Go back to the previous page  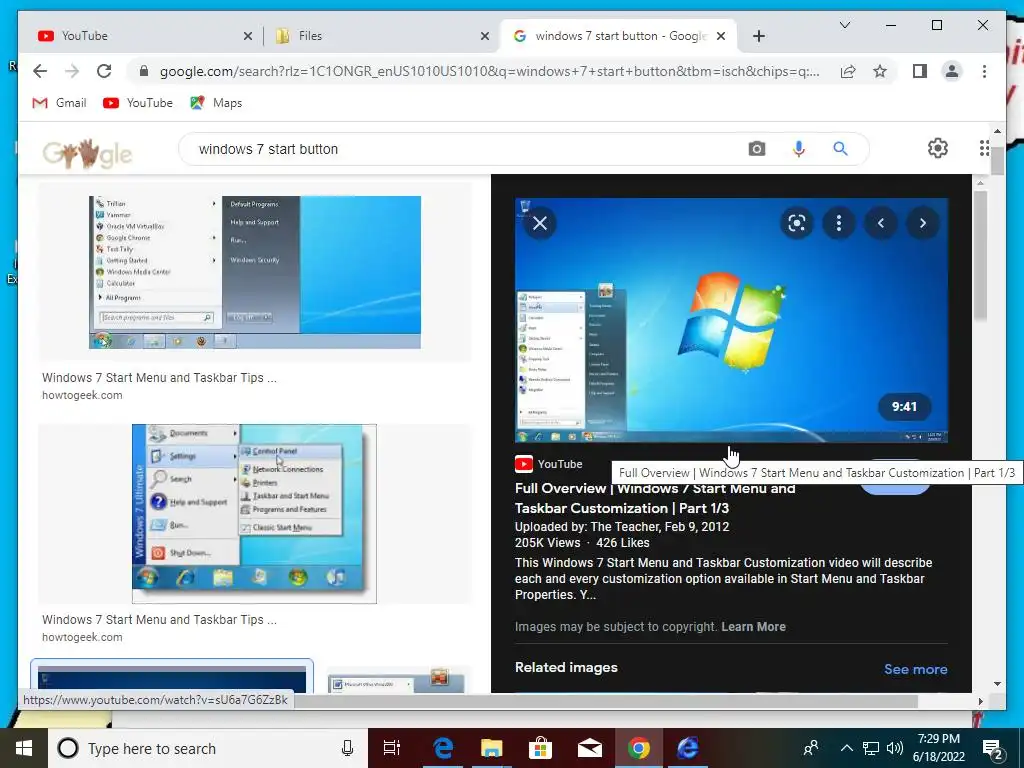[40, 71]
